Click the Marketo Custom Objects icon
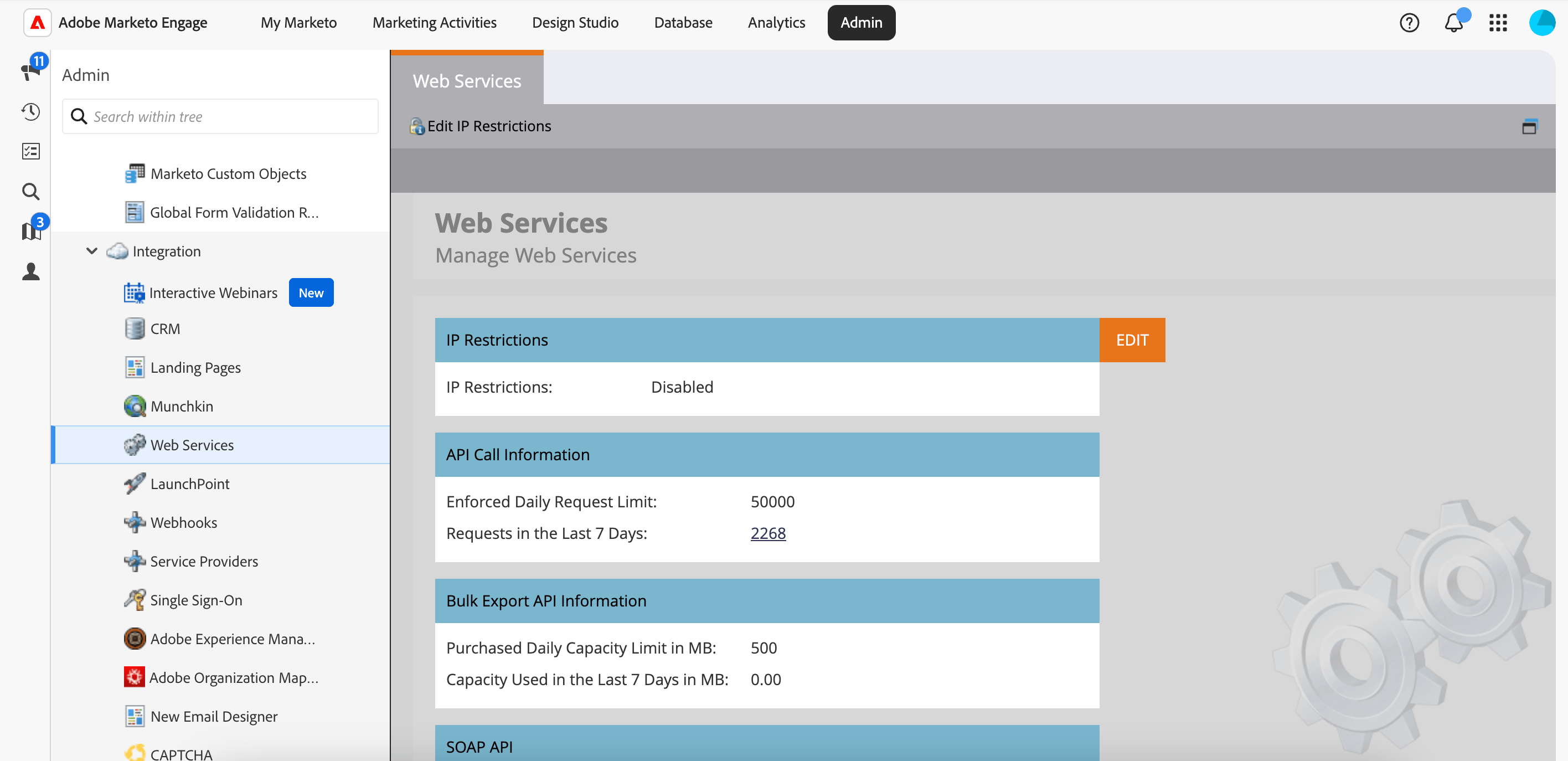 tap(135, 173)
